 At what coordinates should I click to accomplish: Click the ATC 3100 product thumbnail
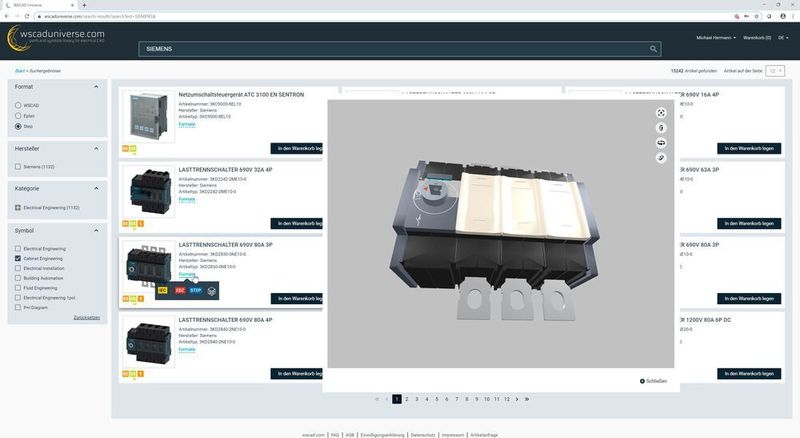[148, 116]
